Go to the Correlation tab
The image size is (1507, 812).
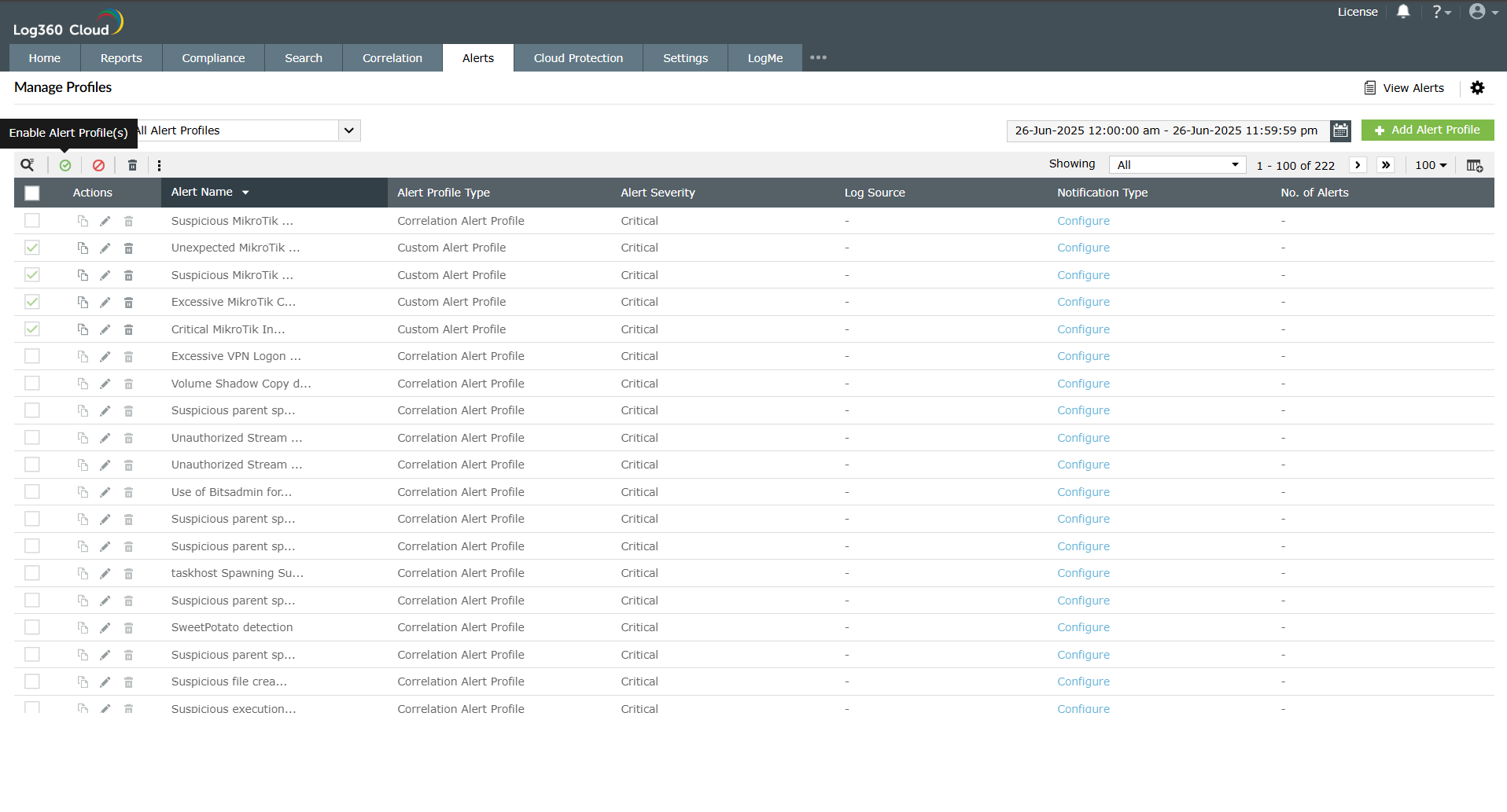(392, 58)
